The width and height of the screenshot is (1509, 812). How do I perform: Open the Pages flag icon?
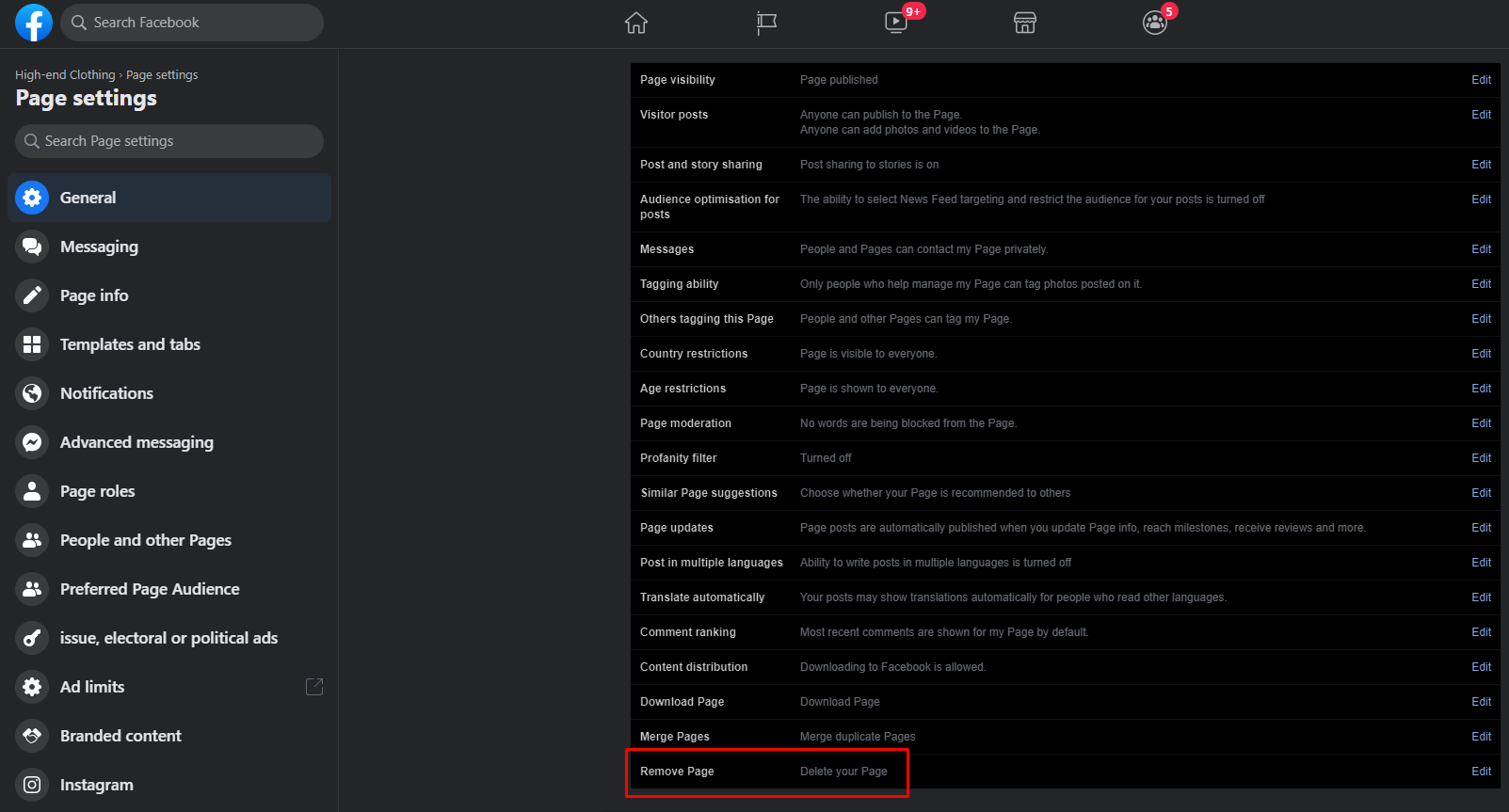pyautogui.click(x=766, y=23)
